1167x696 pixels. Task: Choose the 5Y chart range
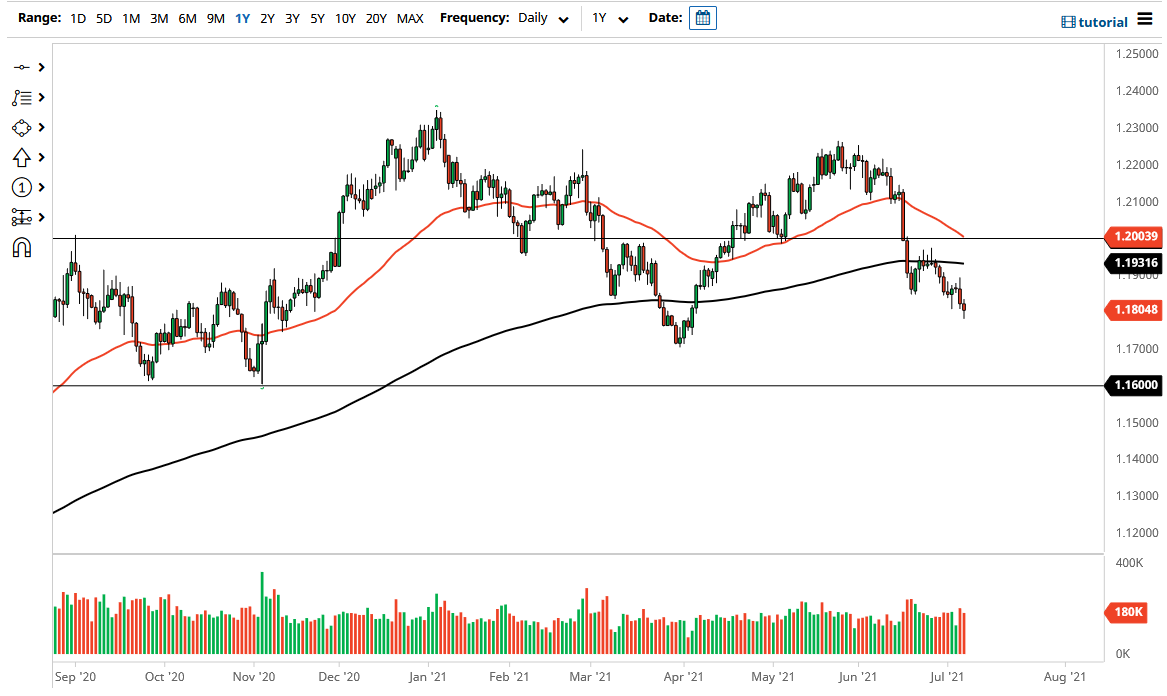(x=317, y=18)
